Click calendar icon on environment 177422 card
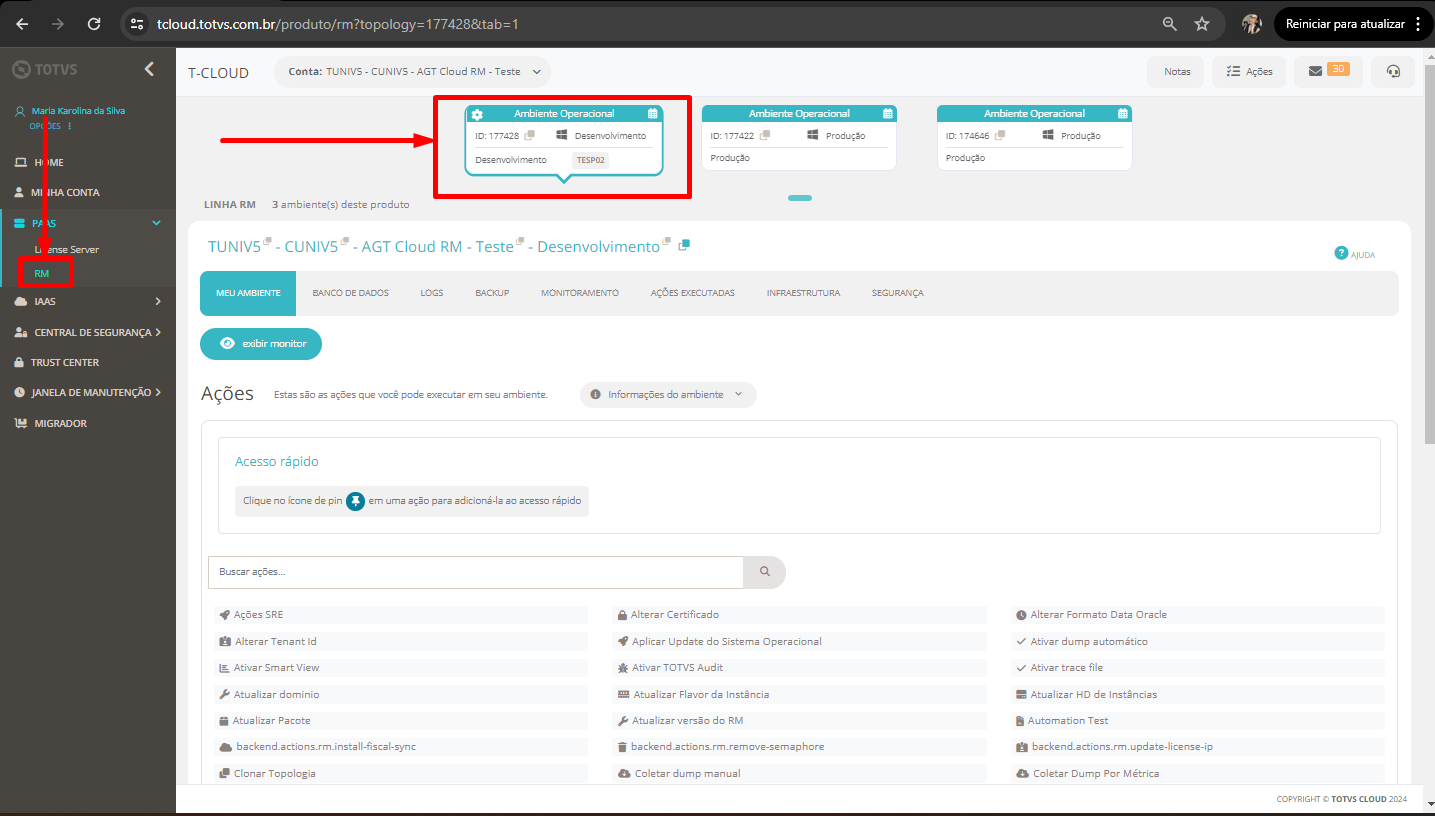This screenshot has width=1435, height=816. 888,114
